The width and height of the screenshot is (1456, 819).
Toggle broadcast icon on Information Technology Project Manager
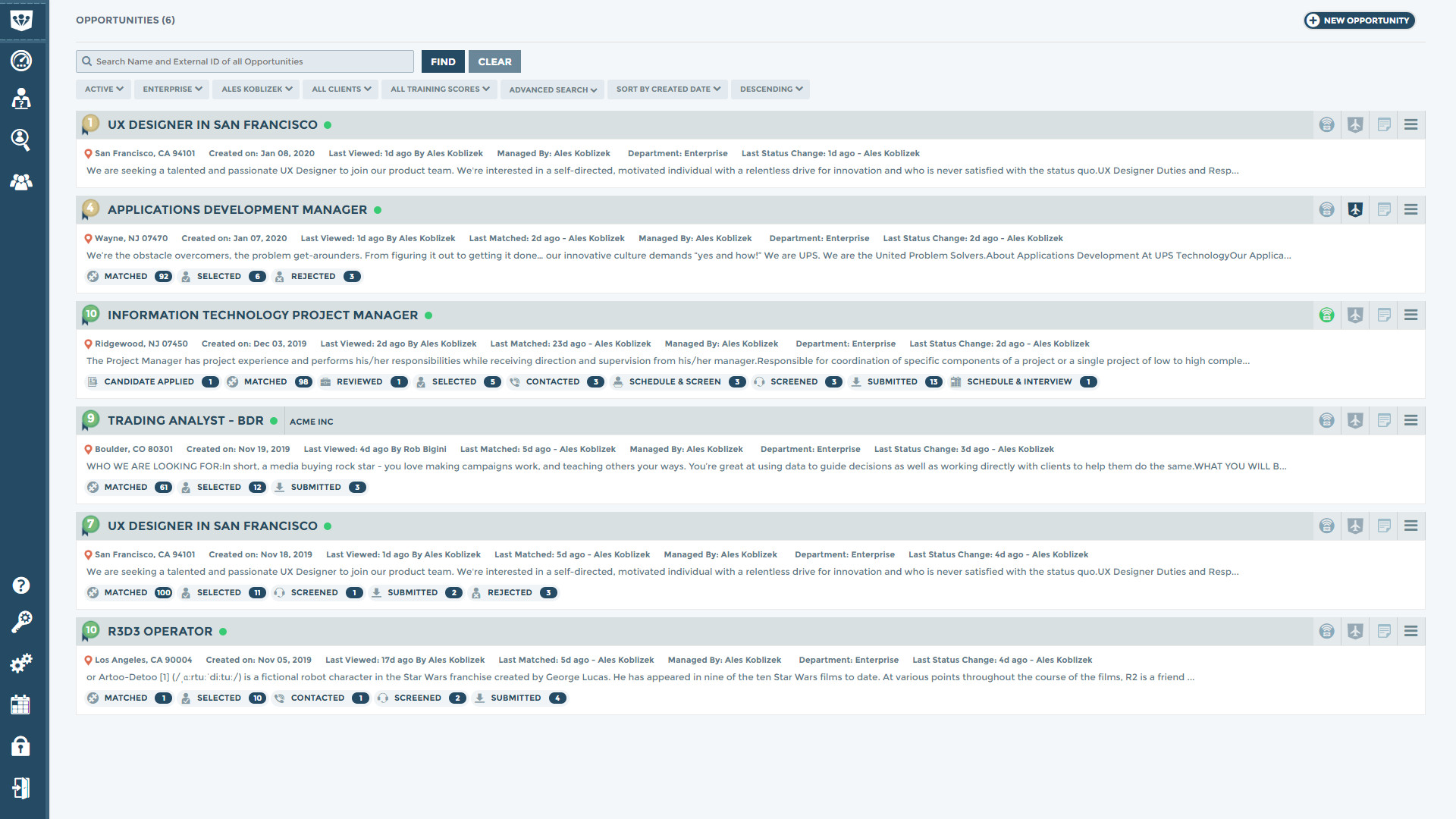[1326, 315]
